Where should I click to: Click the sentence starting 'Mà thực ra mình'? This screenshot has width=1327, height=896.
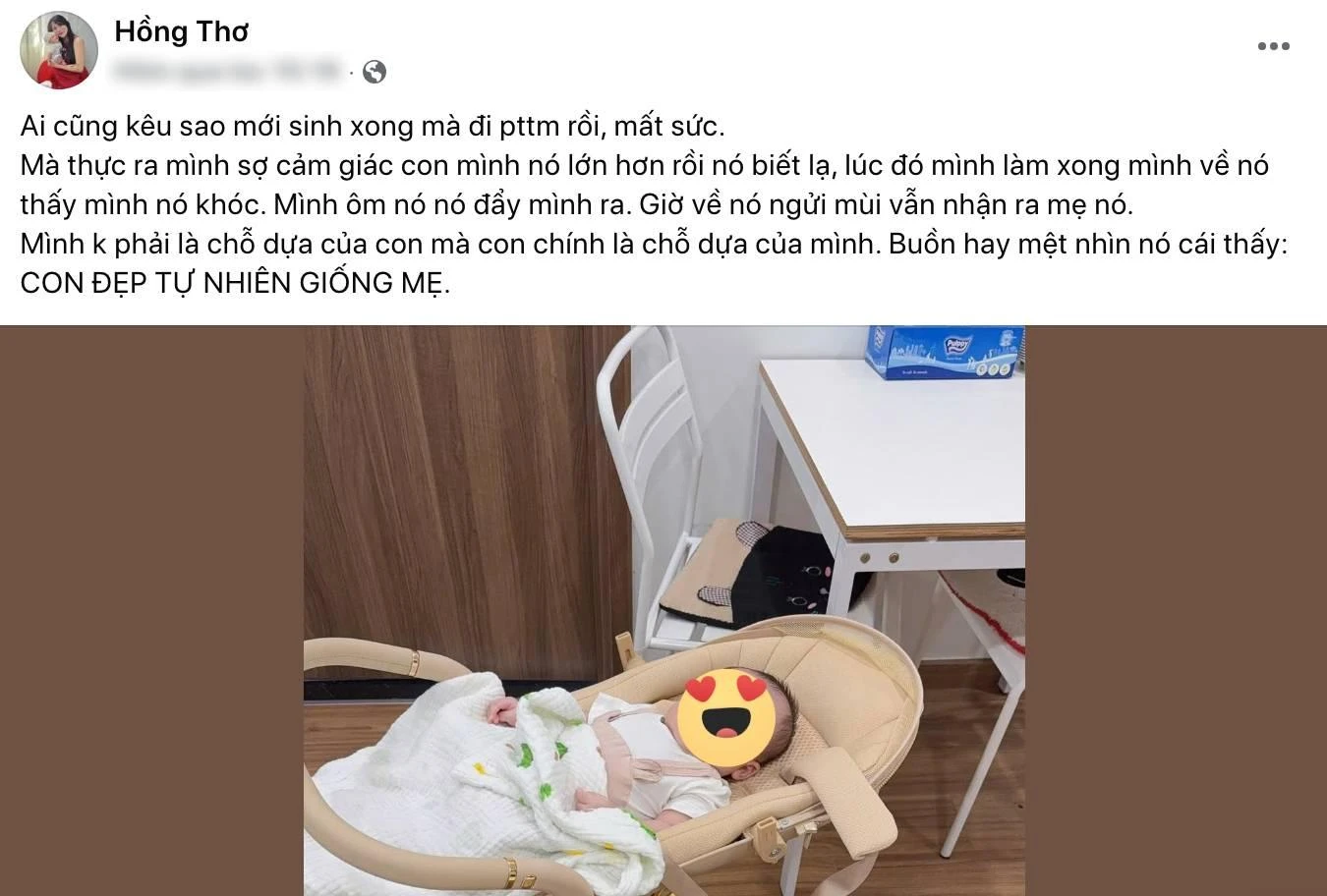coord(645,185)
